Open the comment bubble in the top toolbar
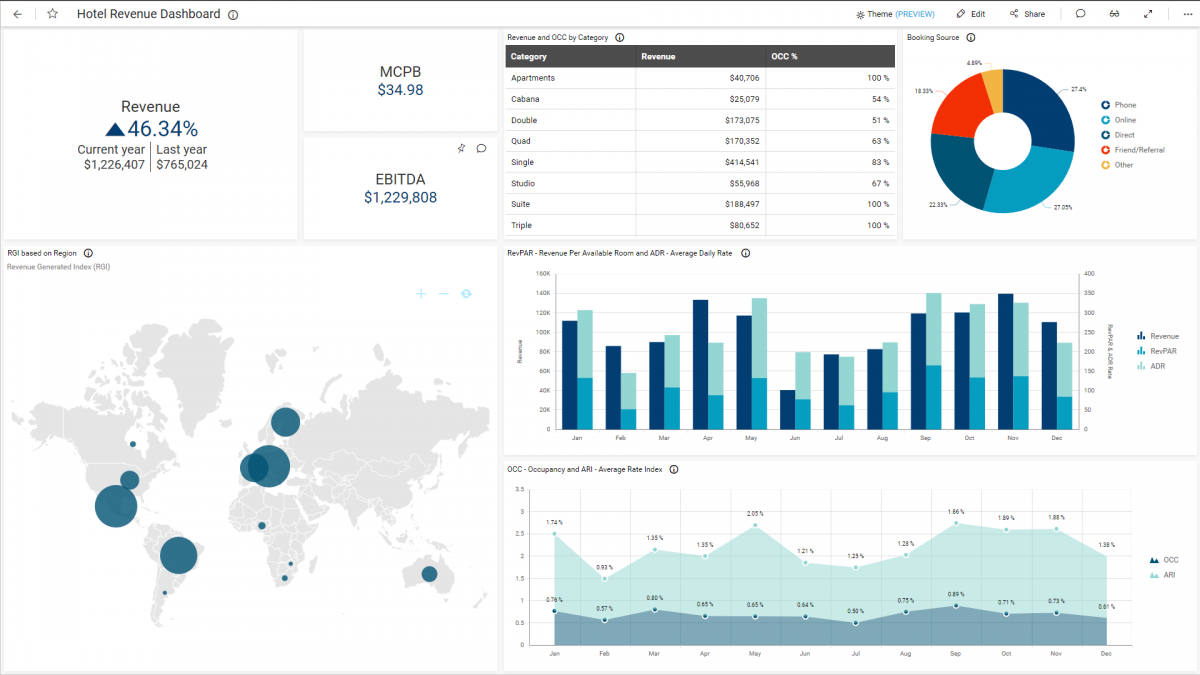The image size is (1200, 675). point(1081,14)
